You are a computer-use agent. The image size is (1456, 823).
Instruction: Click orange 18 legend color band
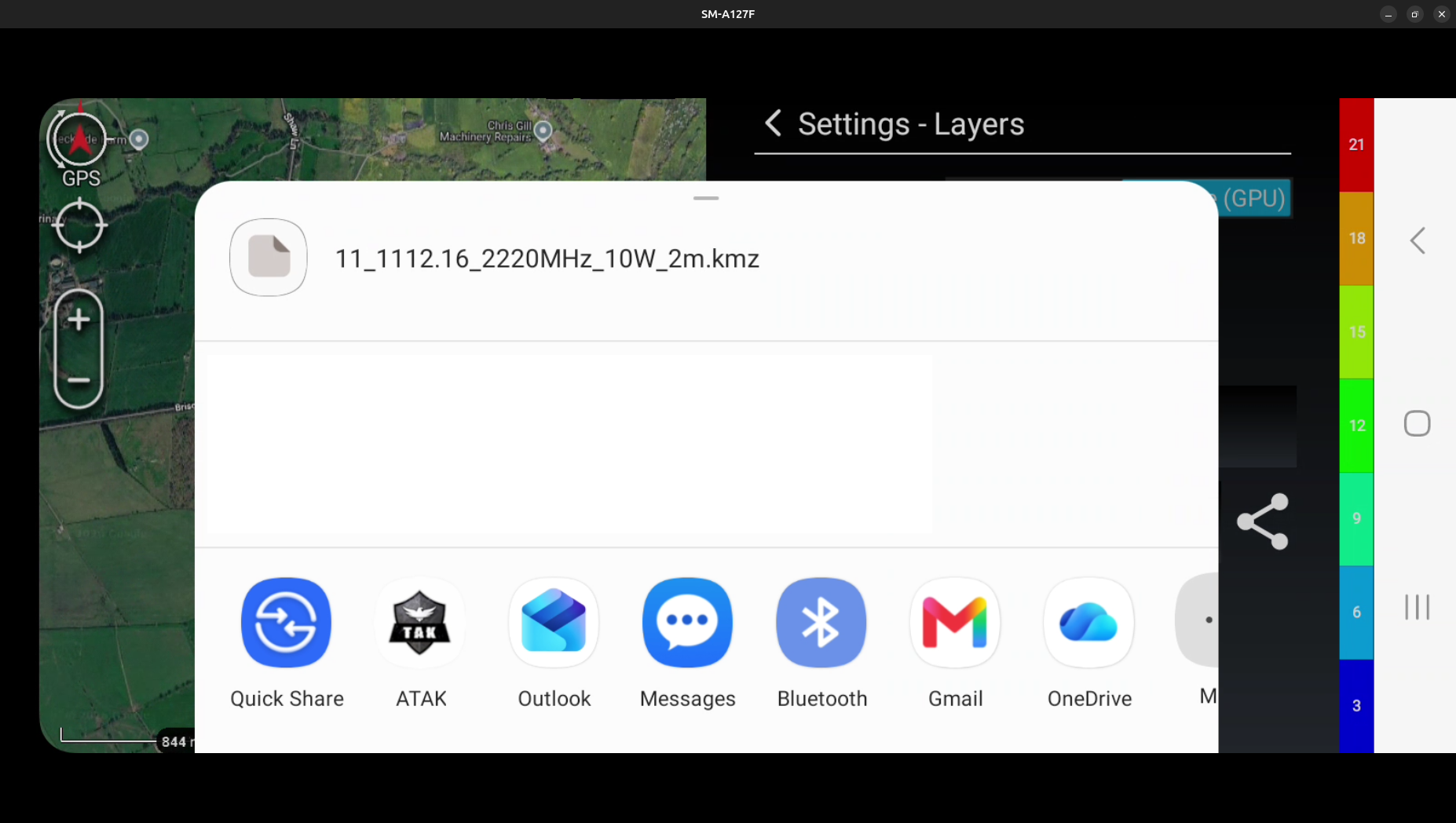pos(1356,238)
